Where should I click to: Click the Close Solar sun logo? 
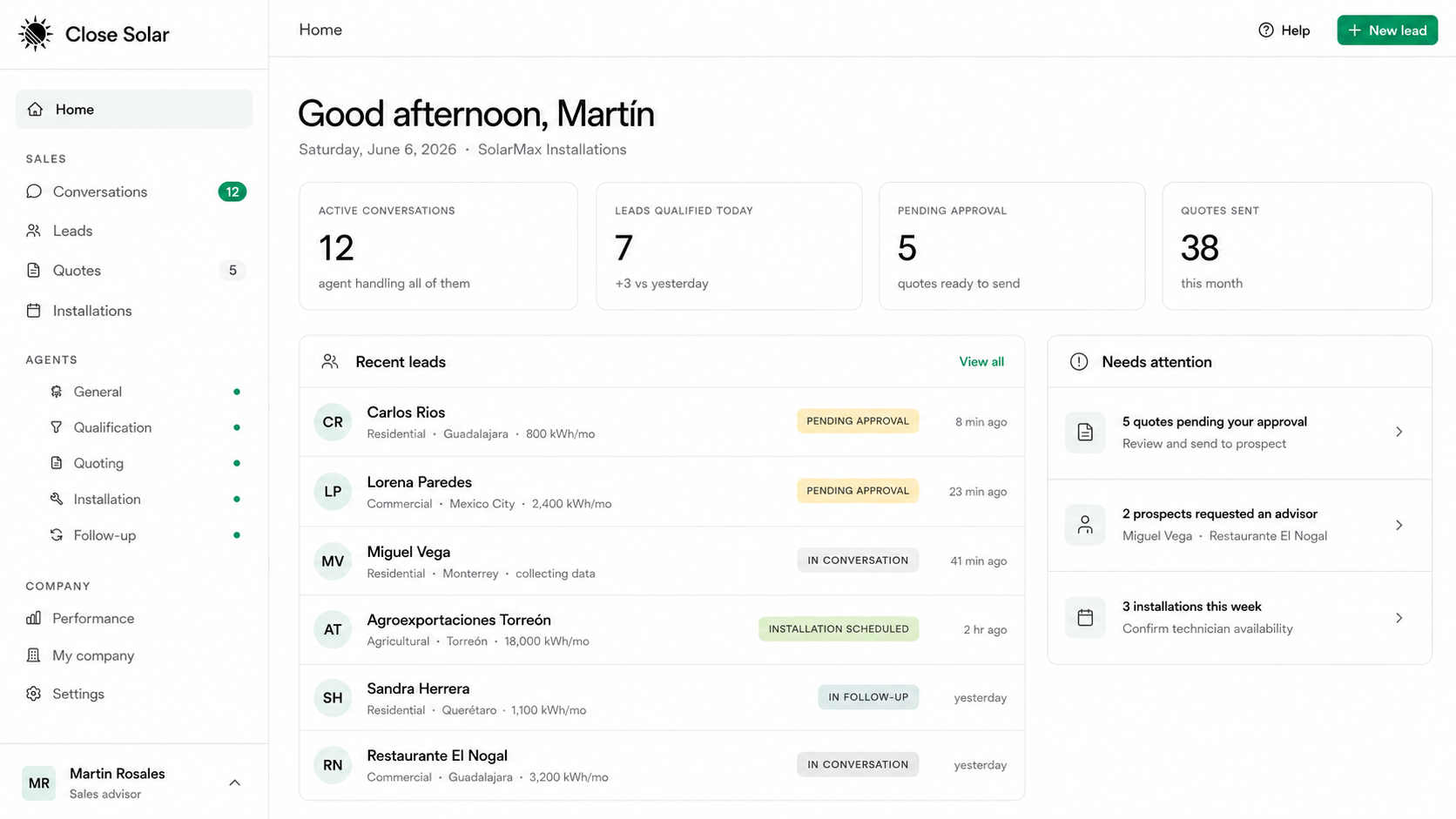(36, 34)
